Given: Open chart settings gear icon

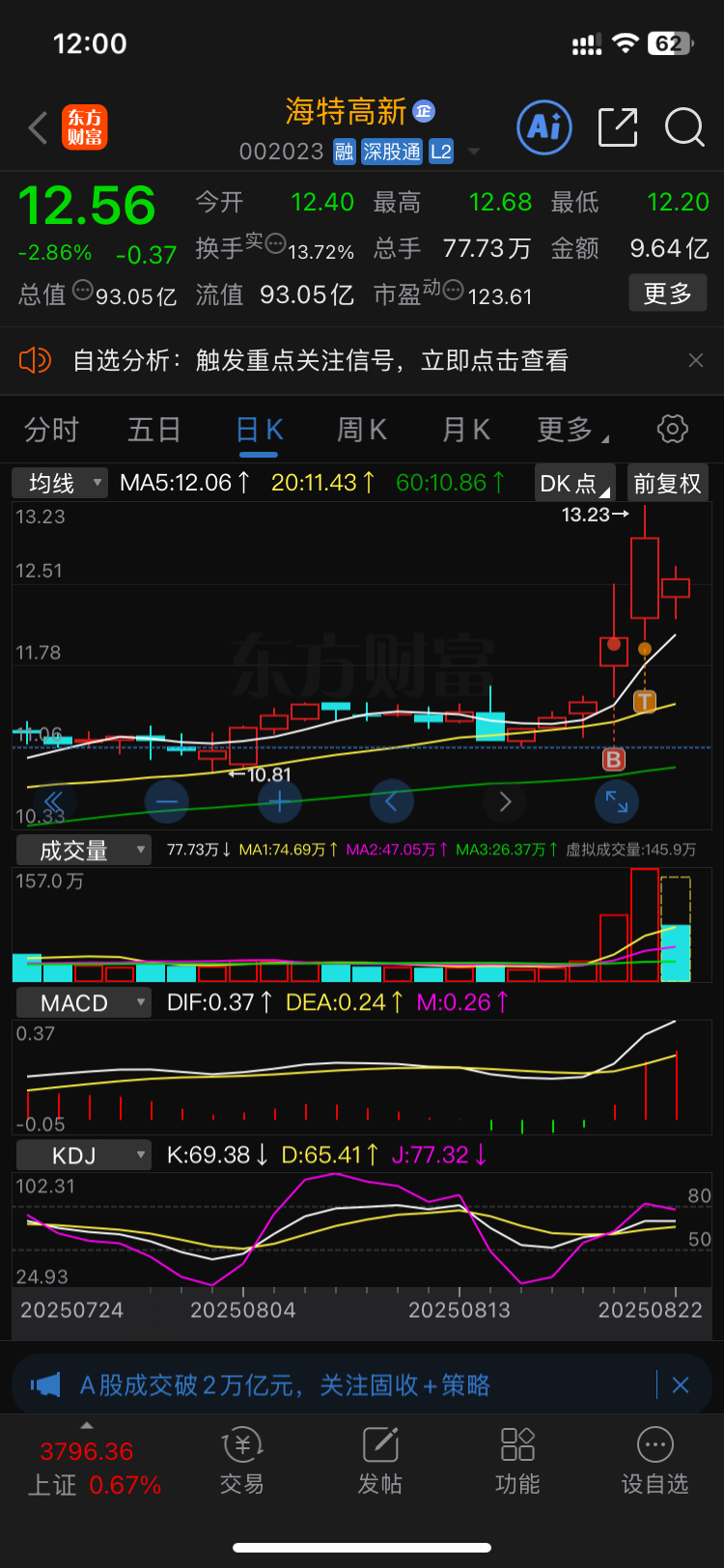Looking at the screenshot, I should (672, 429).
